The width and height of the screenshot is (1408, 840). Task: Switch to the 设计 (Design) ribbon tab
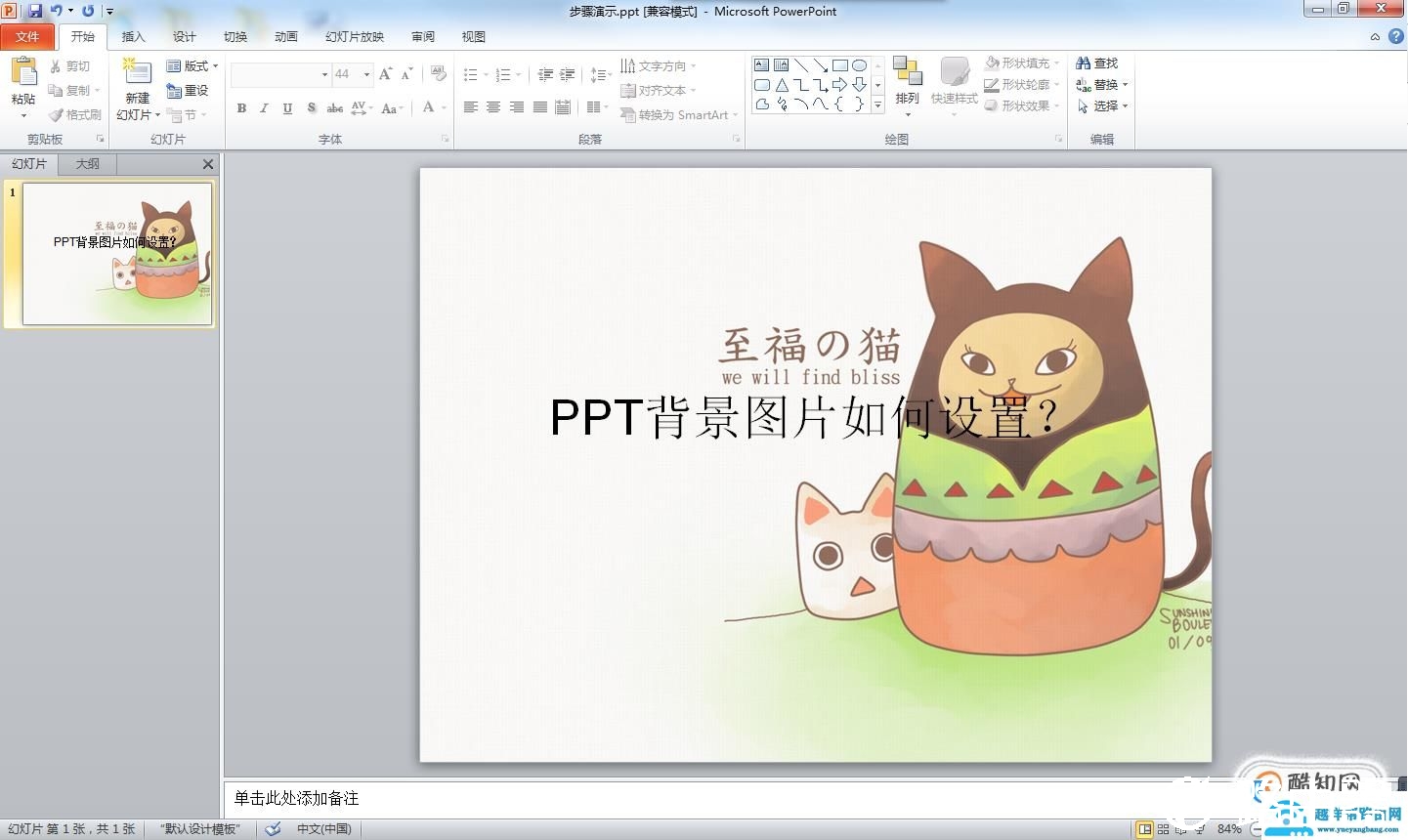click(x=185, y=36)
